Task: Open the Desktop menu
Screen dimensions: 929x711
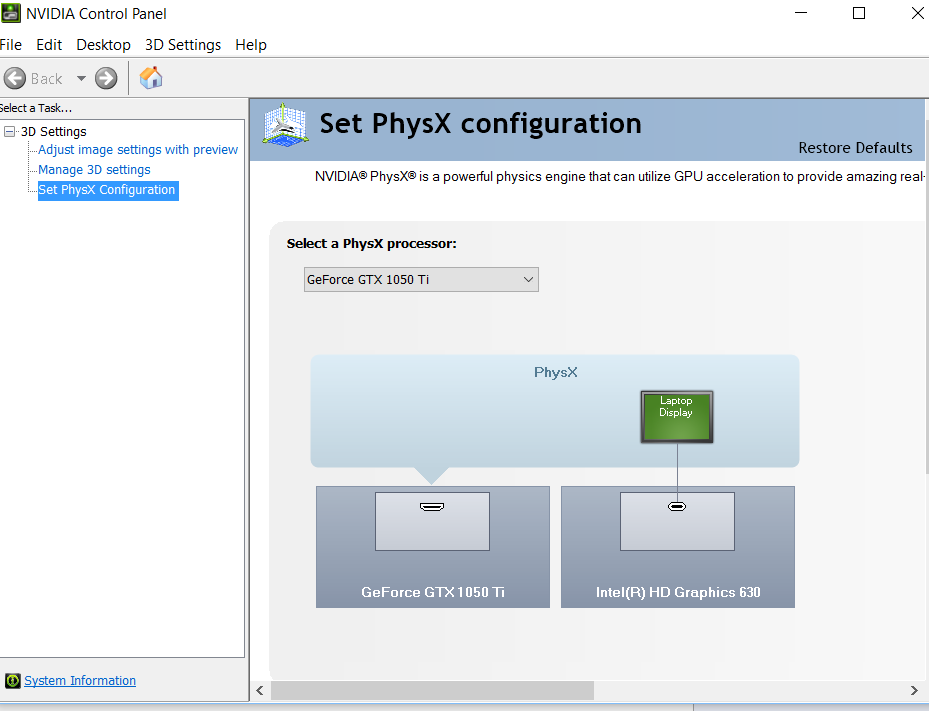Action: click(104, 45)
